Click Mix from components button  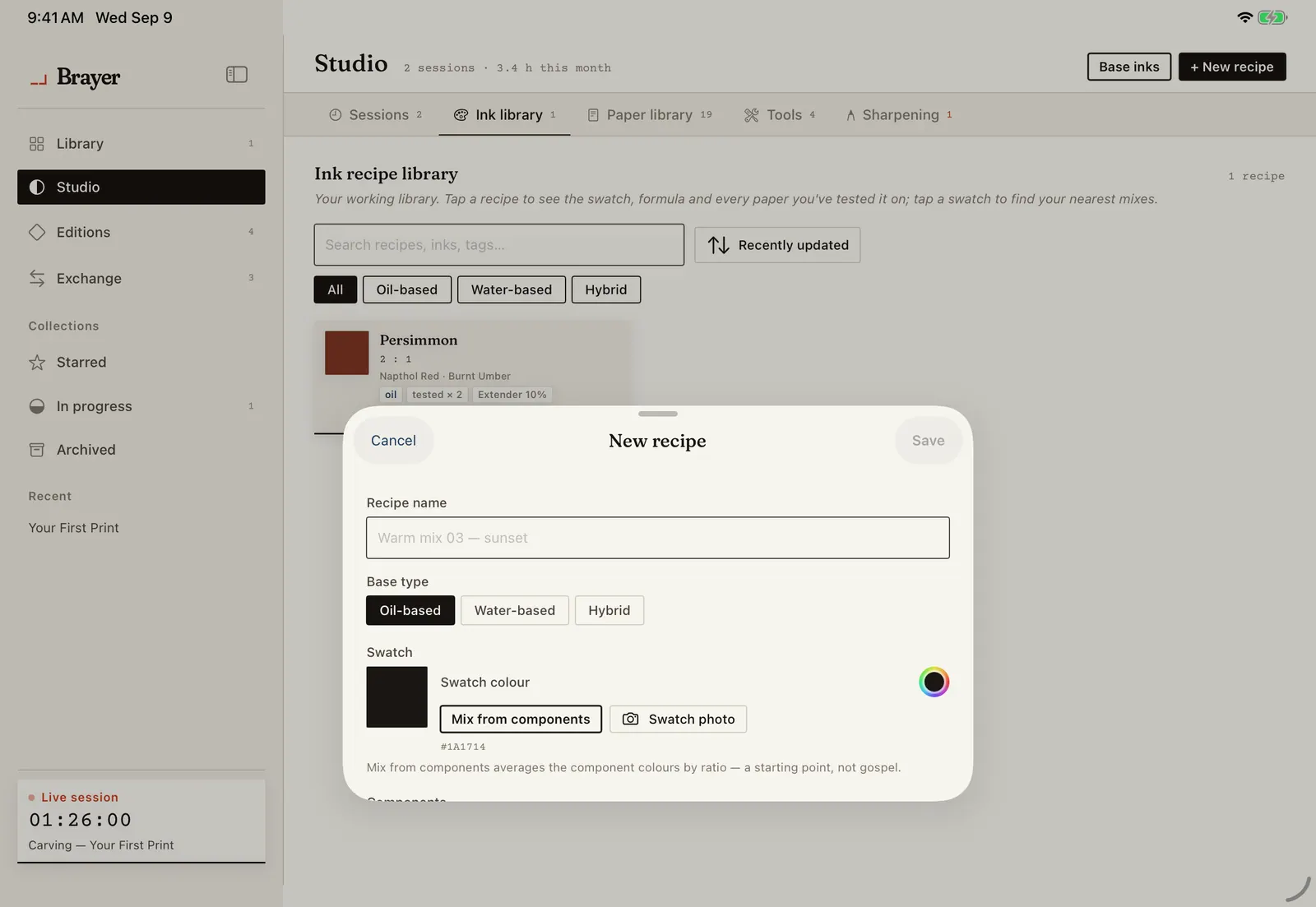coord(521,720)
